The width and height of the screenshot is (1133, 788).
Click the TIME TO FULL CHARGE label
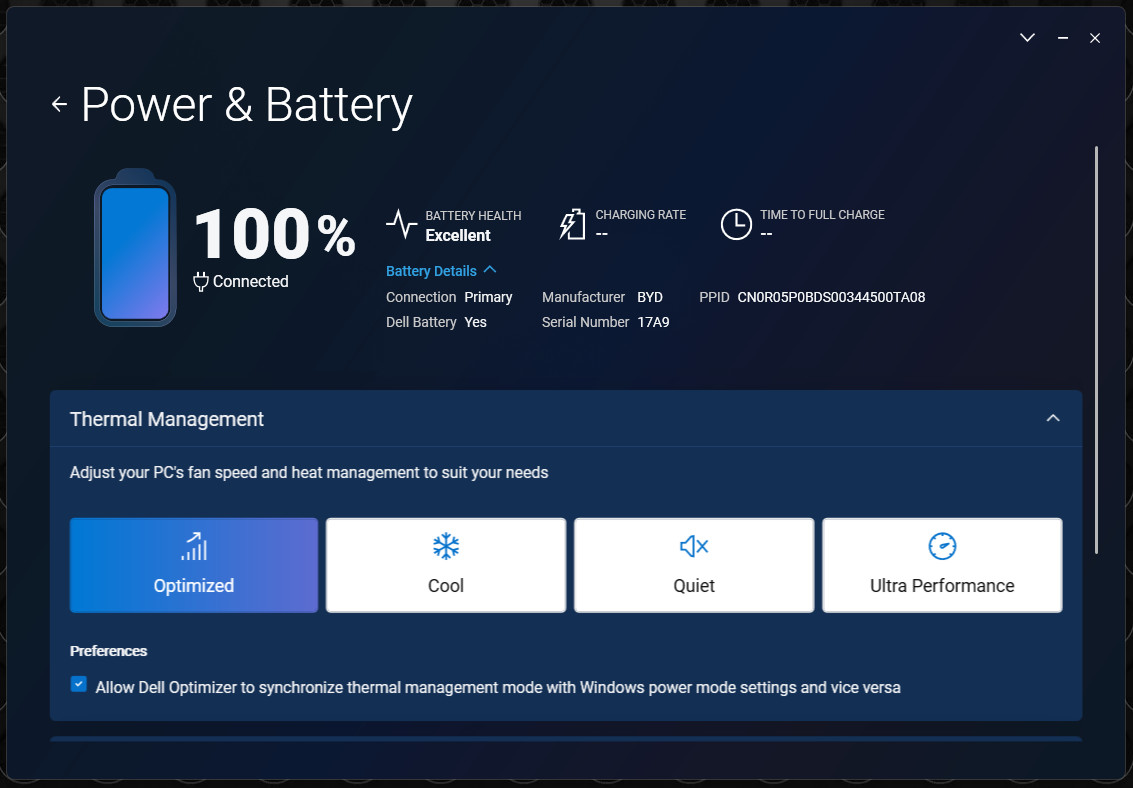(x=822, y=215)
